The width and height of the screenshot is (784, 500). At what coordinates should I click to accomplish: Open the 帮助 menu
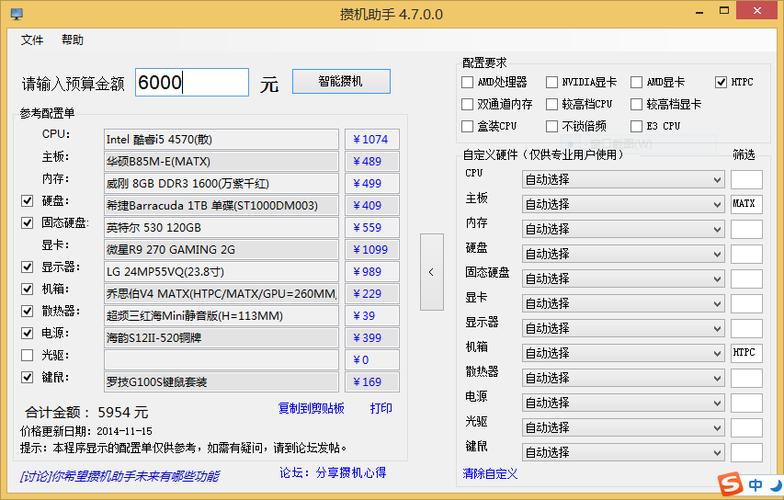pyautogui.click(x=72, y=40)
